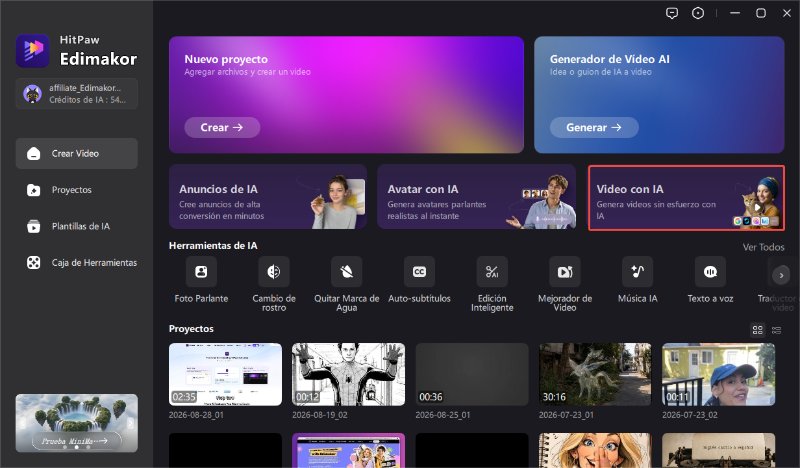Viewport: 800px width, 468px height.
Task: Switch projects to grid view
Action: click(758, 330)
